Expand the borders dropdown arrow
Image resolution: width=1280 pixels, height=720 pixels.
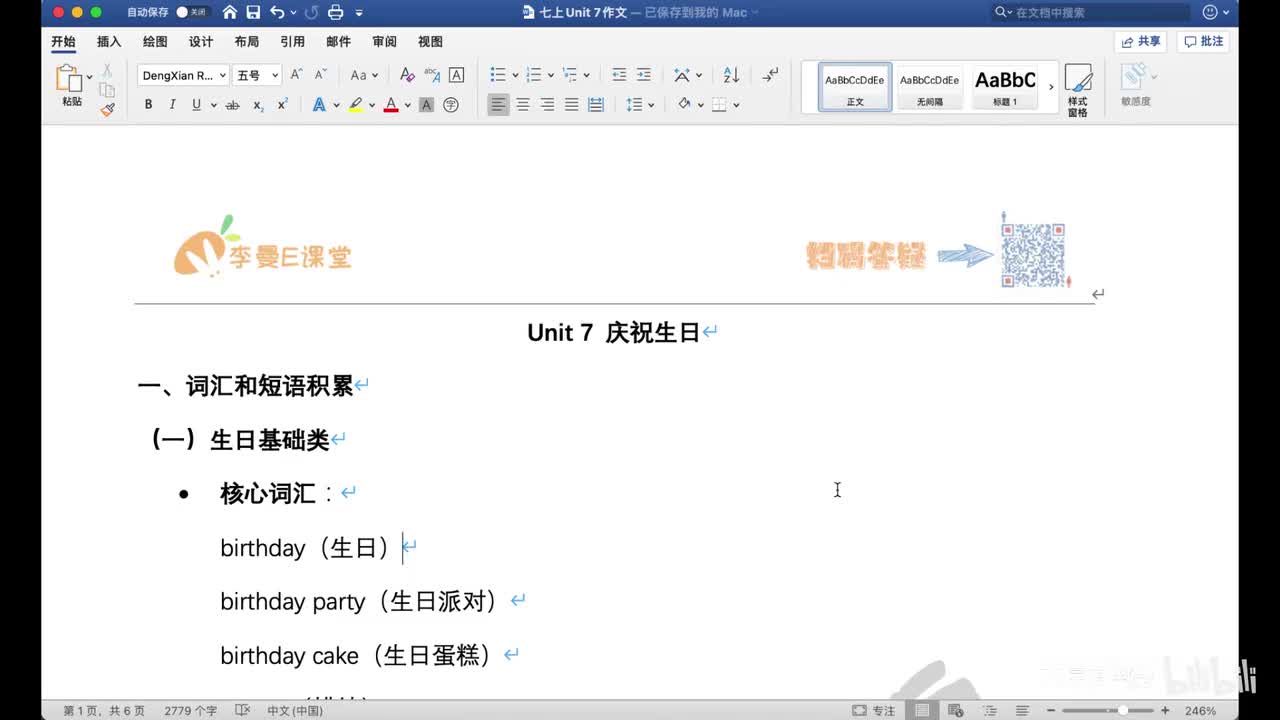736,105
